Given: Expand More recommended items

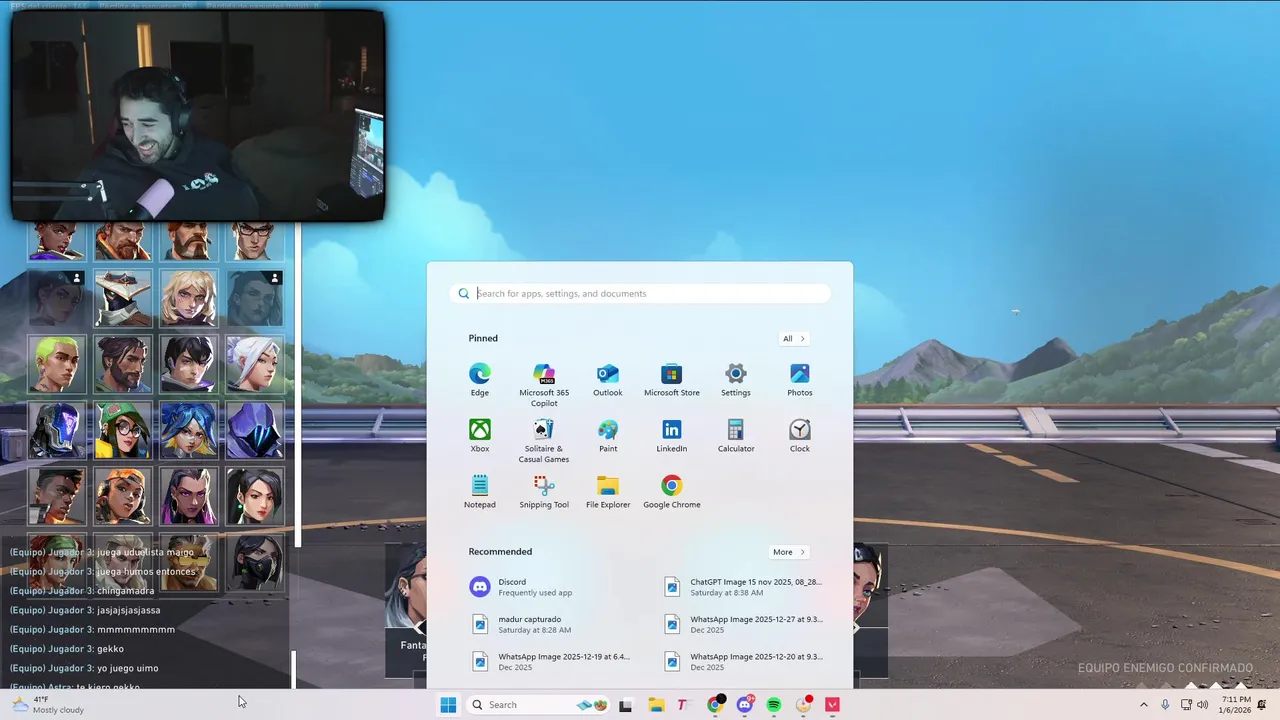Looking at the screenshot, I should [788, 552].
